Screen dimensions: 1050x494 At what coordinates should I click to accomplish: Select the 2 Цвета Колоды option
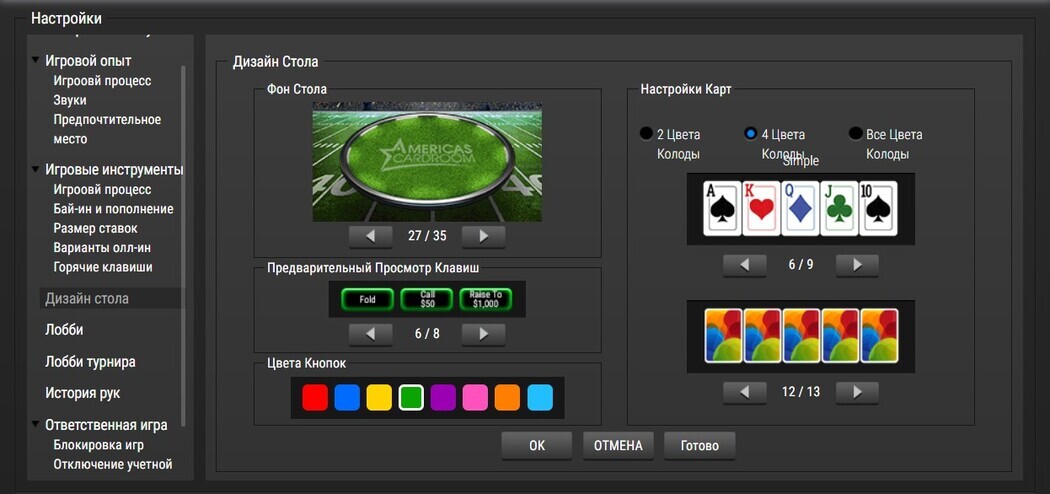point(646,134)
